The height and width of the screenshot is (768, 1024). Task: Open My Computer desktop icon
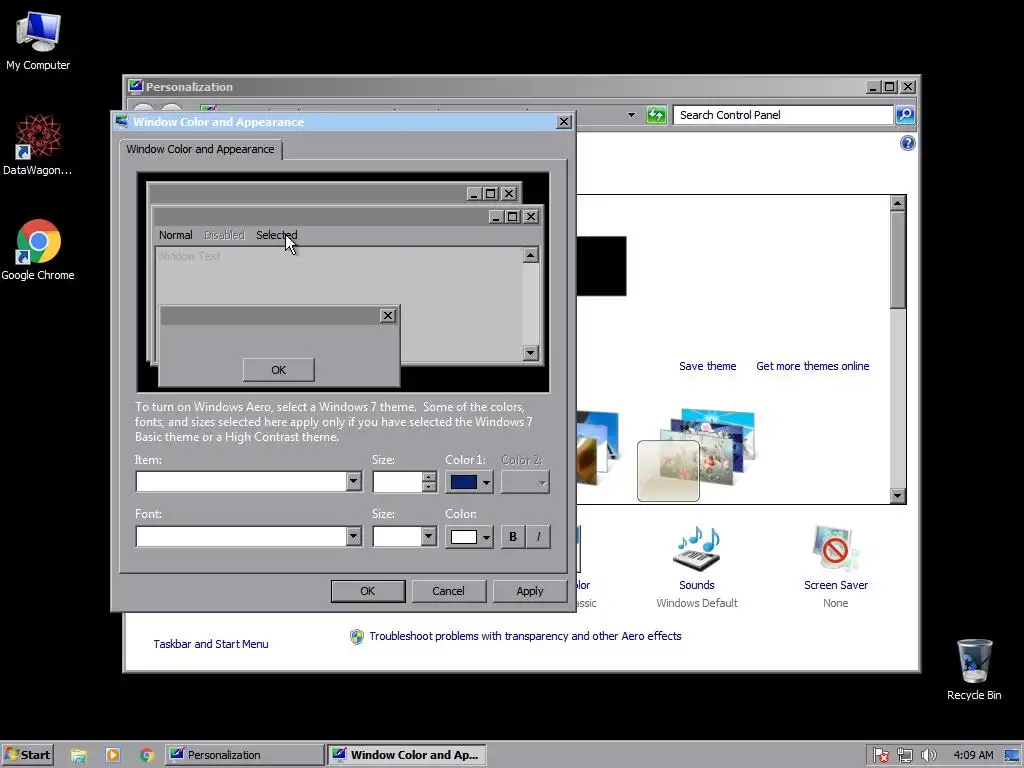tap(38, 41)
